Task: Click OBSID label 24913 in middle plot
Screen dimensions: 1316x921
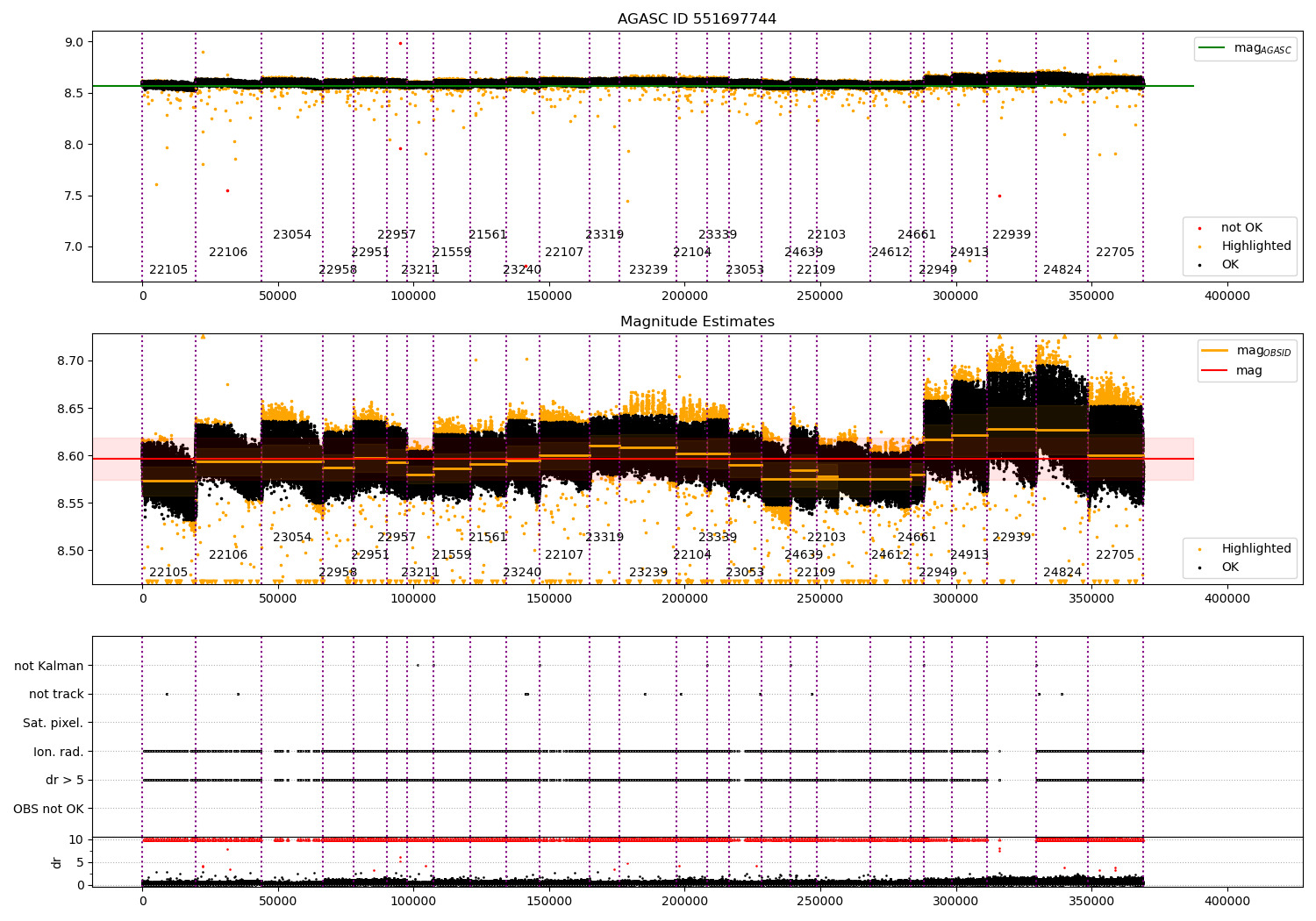Action: [969, 555]
